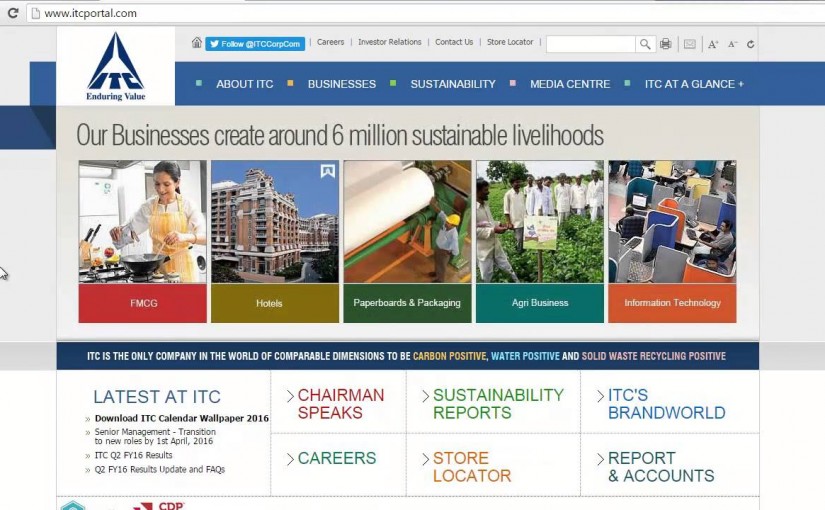Click chevron beside large CAREERS

click(x=290, y=459)
